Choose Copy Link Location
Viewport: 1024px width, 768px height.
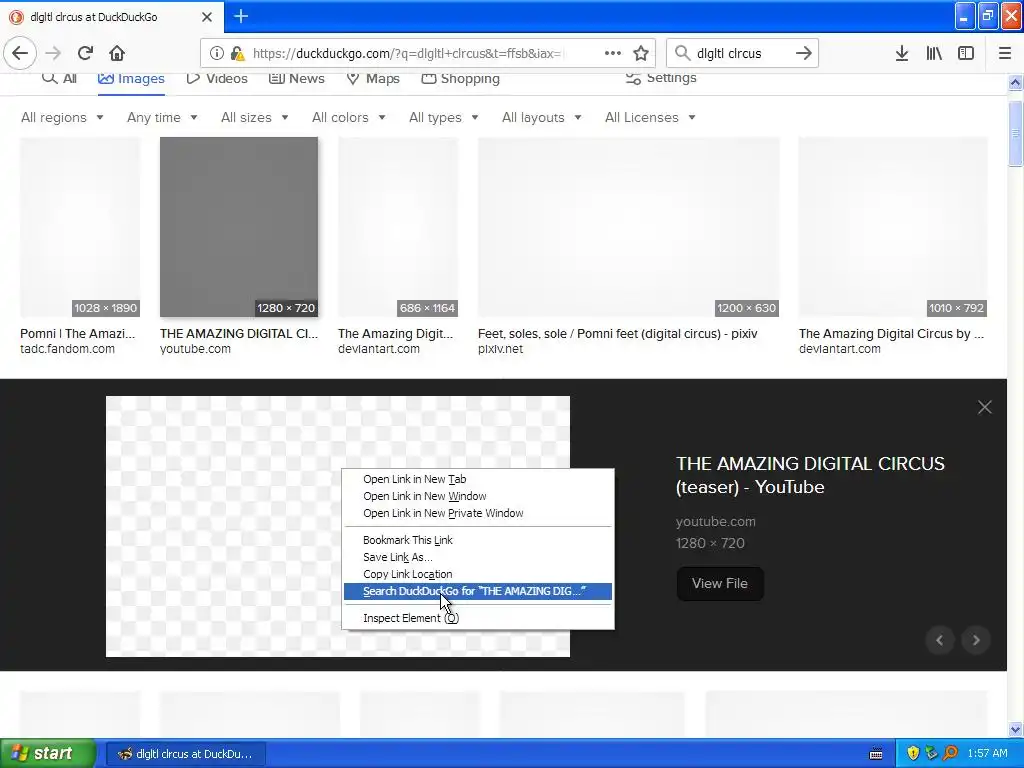[x=478, y=573]
